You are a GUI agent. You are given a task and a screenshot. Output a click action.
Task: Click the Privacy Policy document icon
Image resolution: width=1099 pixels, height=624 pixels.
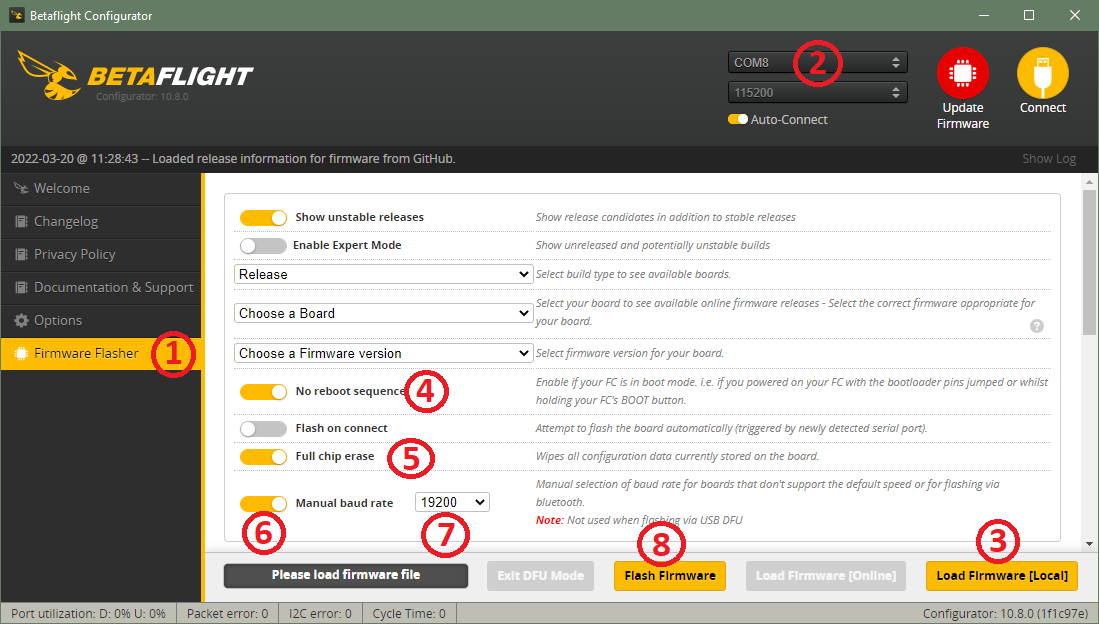(21, 255)
